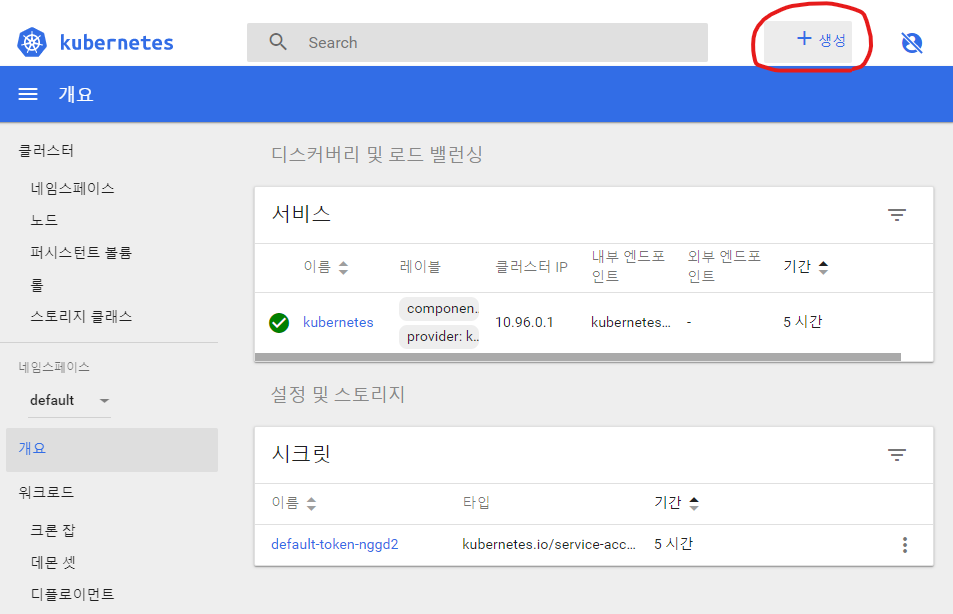
Task: Open the default namespace dropdown
Action: (69, 401)
